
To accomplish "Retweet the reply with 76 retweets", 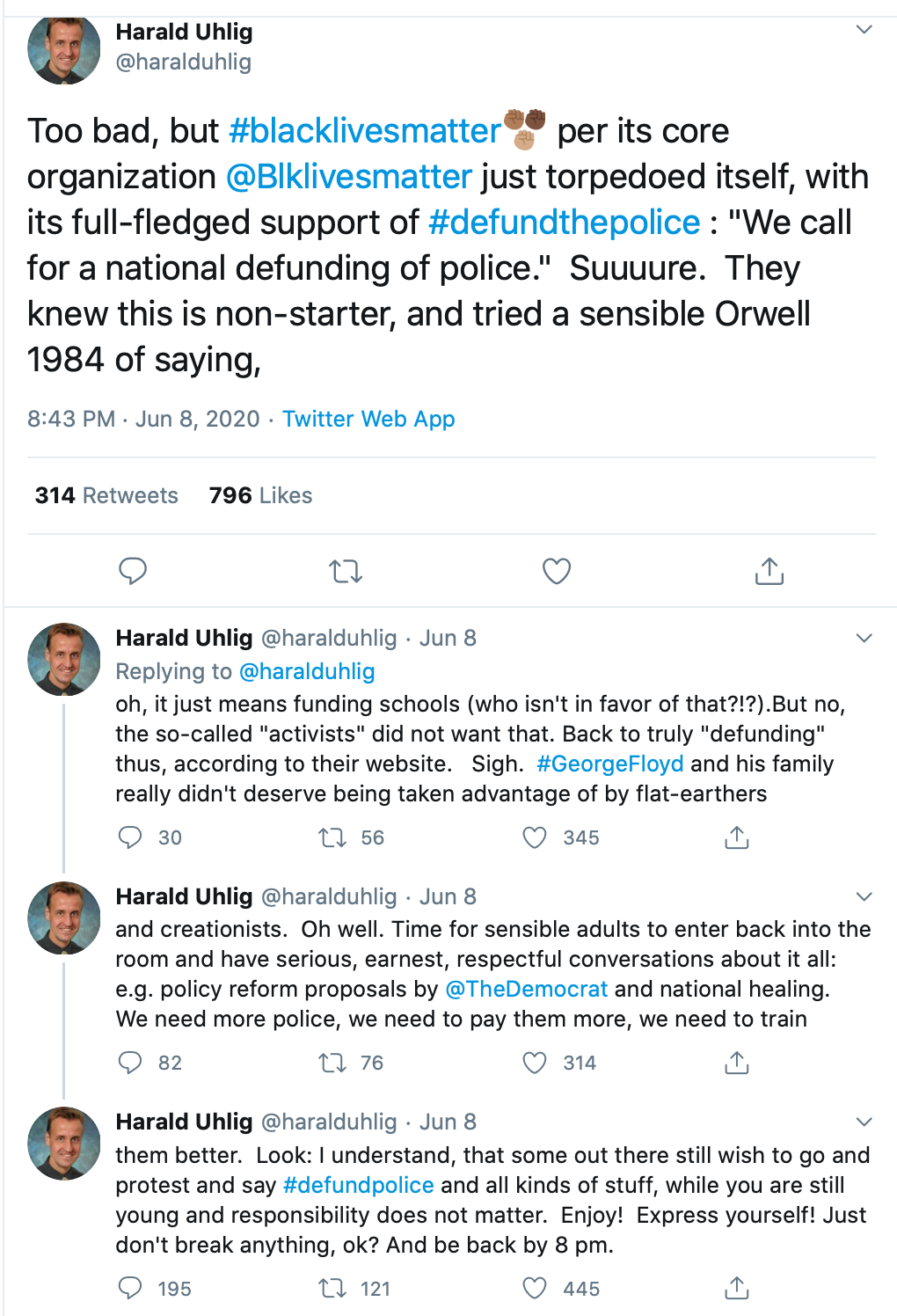I will [332, 1063].
